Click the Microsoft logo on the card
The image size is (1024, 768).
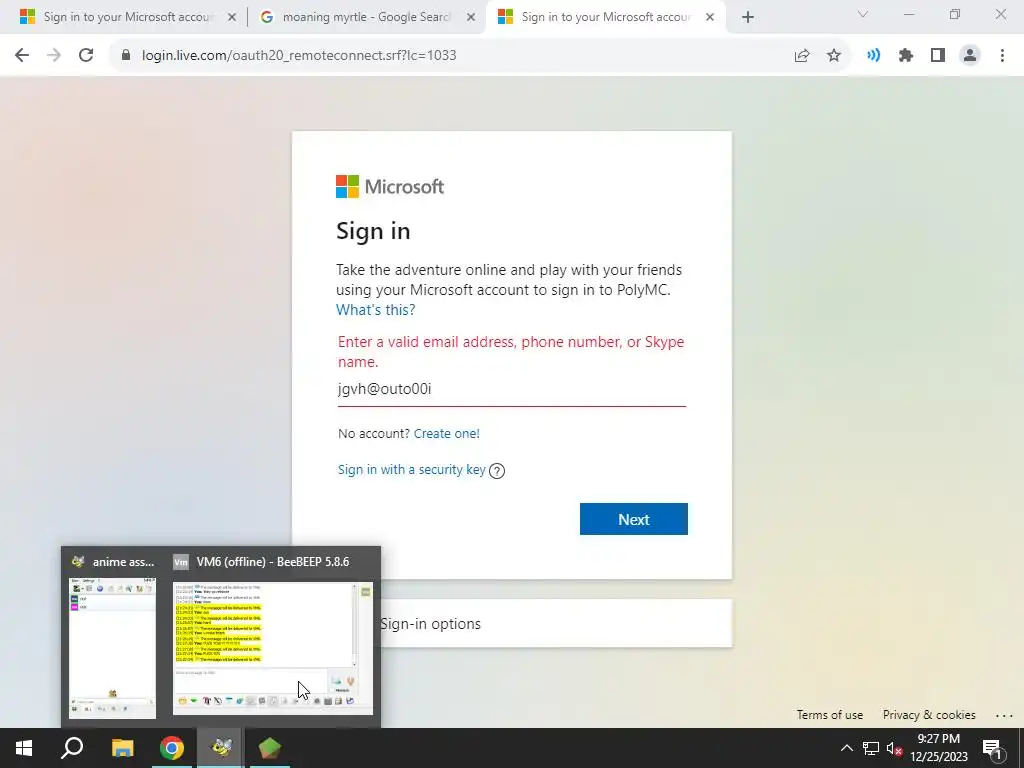click(390, 187)
